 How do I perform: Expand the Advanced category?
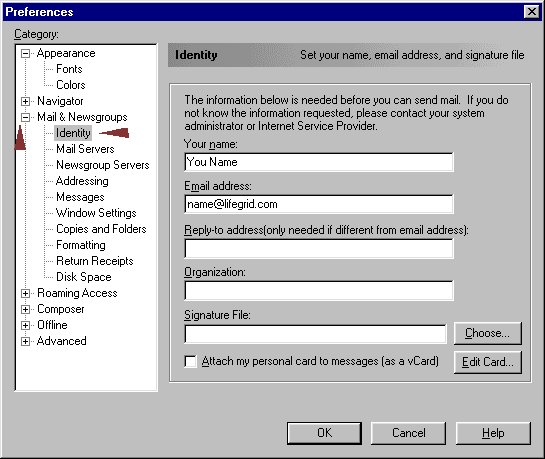point(25,341)
